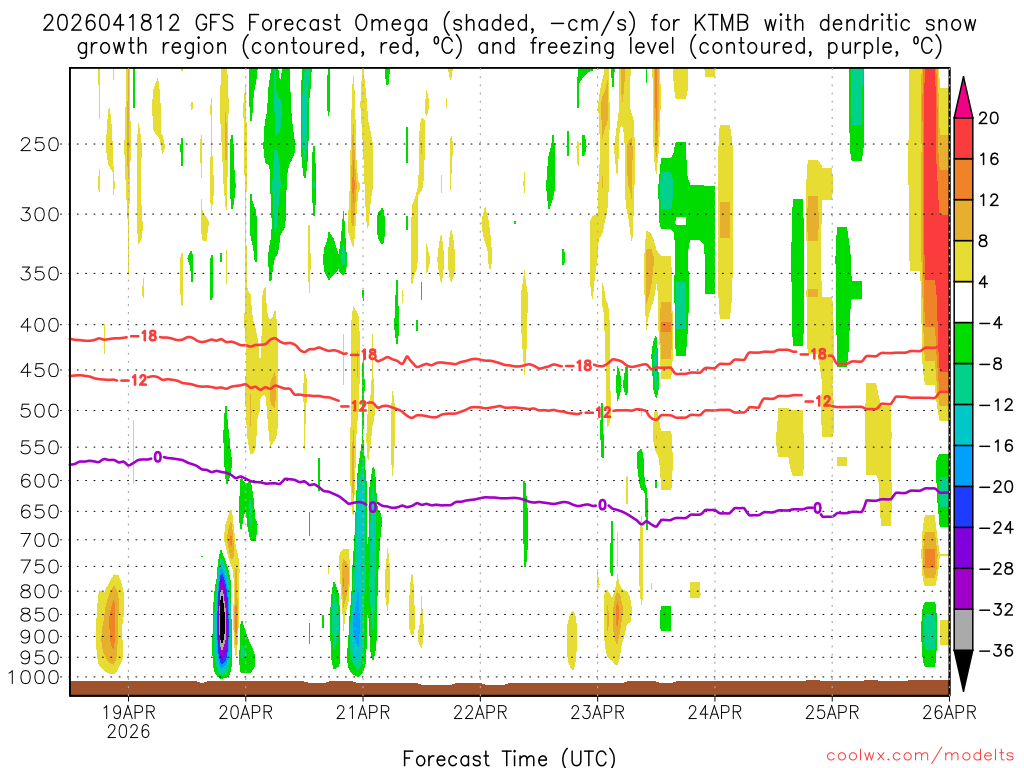Screen dimensions: 1024x768
Task: Click the 300 pressure level label
Action: (40, 214)
